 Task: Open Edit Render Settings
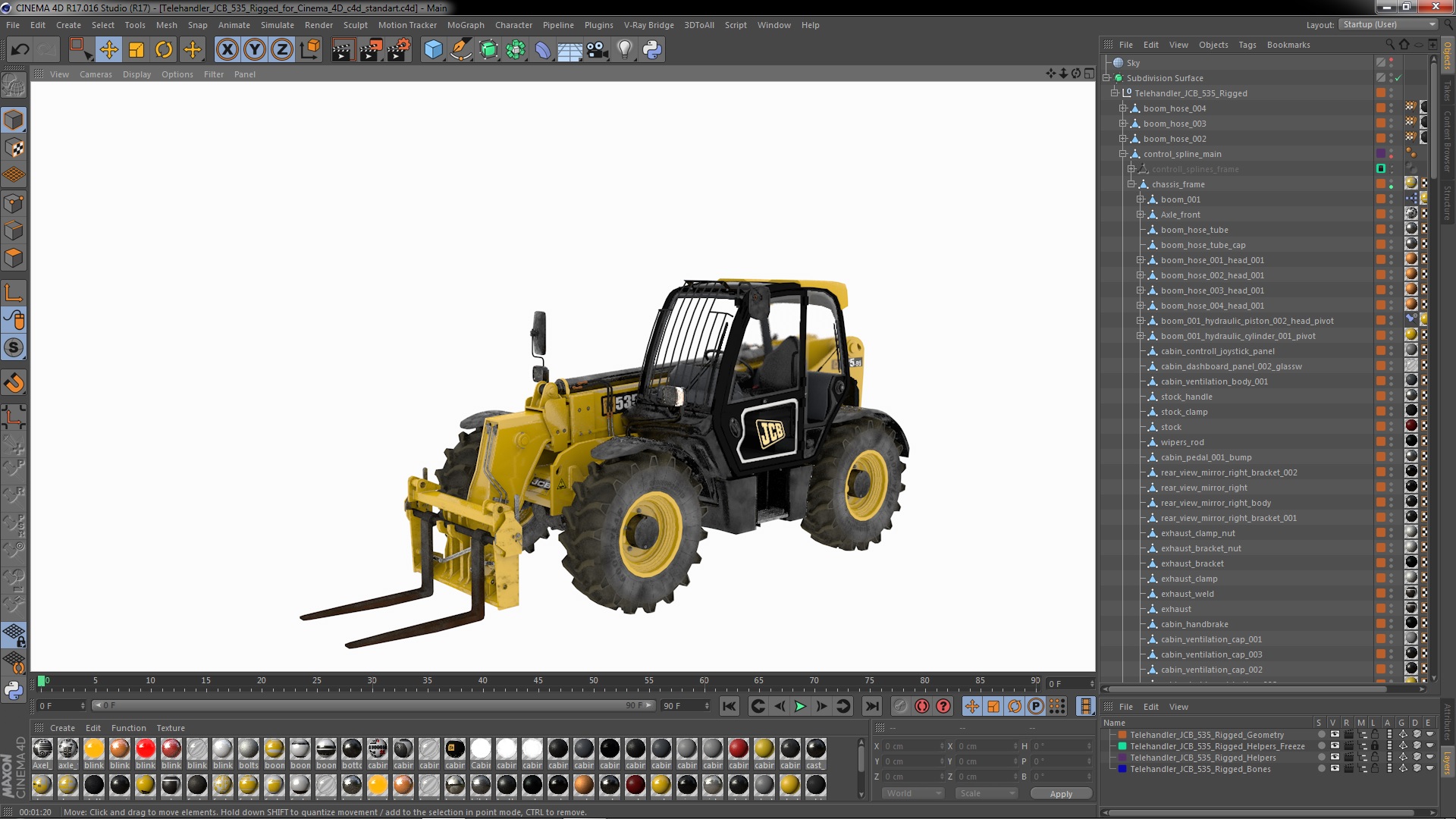[398, 50]
